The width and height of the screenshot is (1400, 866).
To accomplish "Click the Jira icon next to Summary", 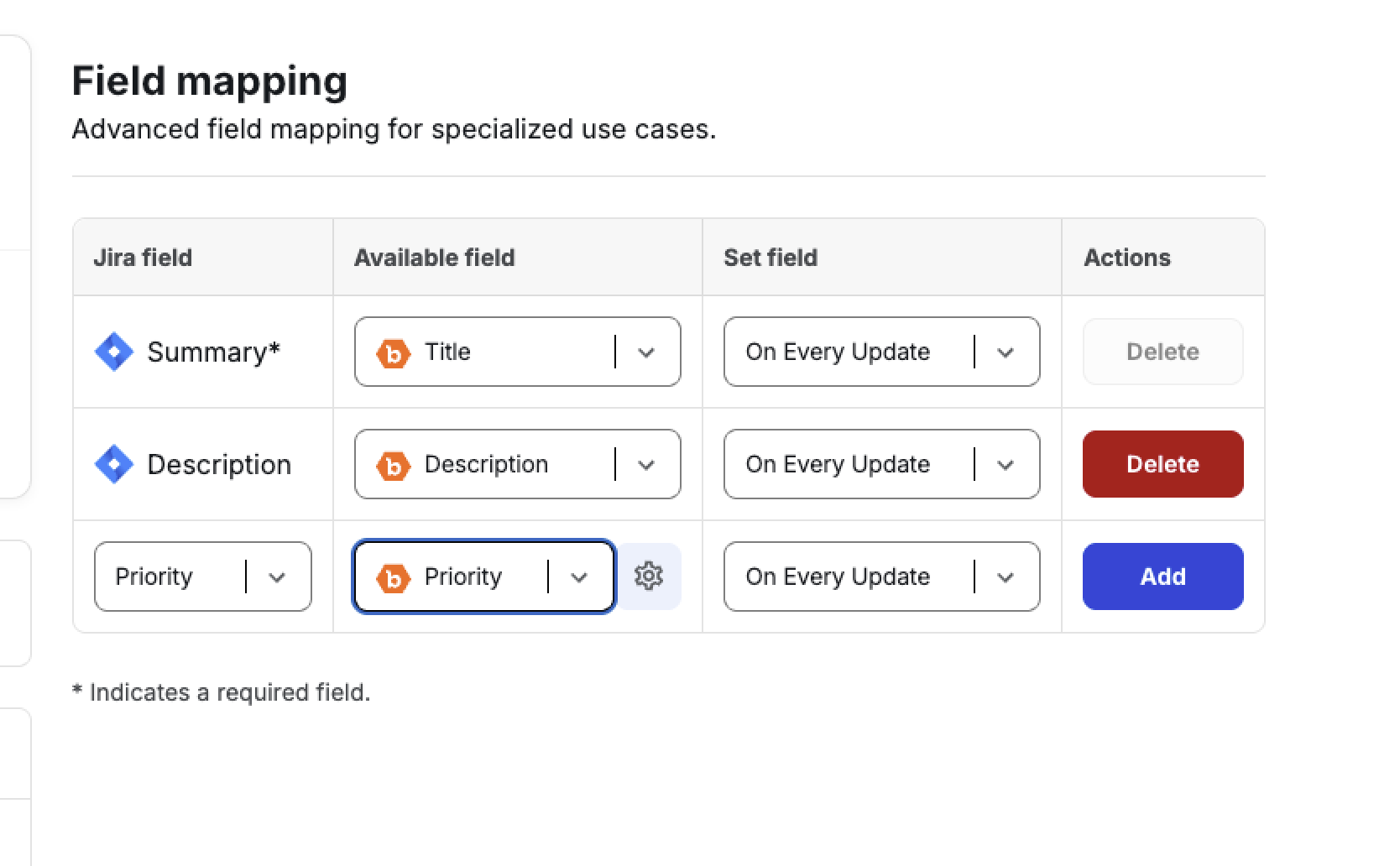I will click(x=114, y=352).
